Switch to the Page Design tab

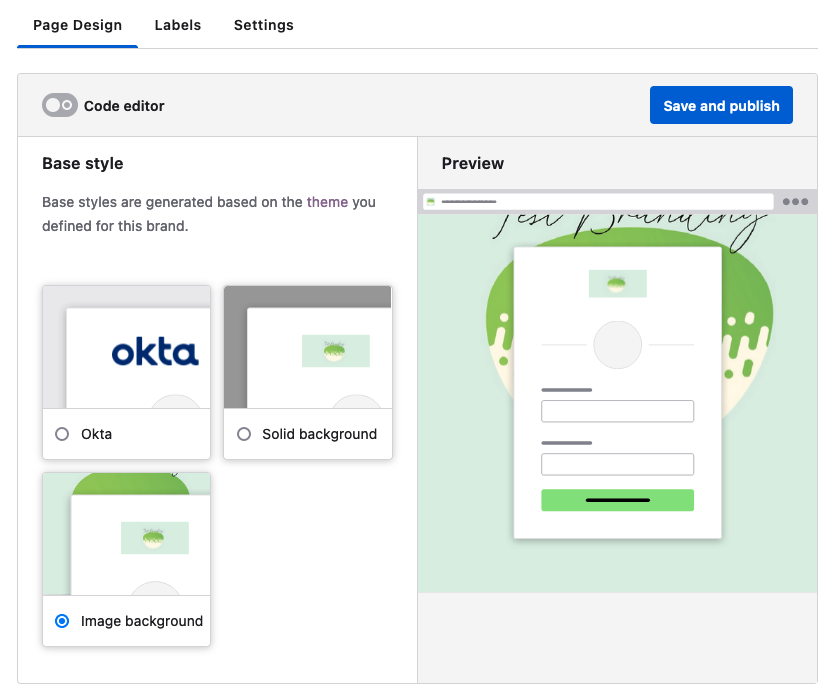(x=77, y=25)
